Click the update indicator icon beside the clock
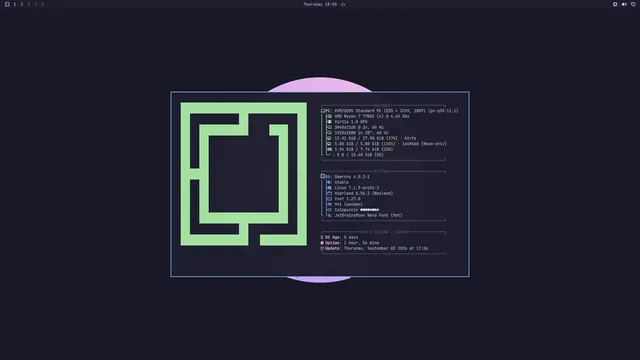Image resolution: width=640 pixels, height=360 pixels. [x=343, y=4]
